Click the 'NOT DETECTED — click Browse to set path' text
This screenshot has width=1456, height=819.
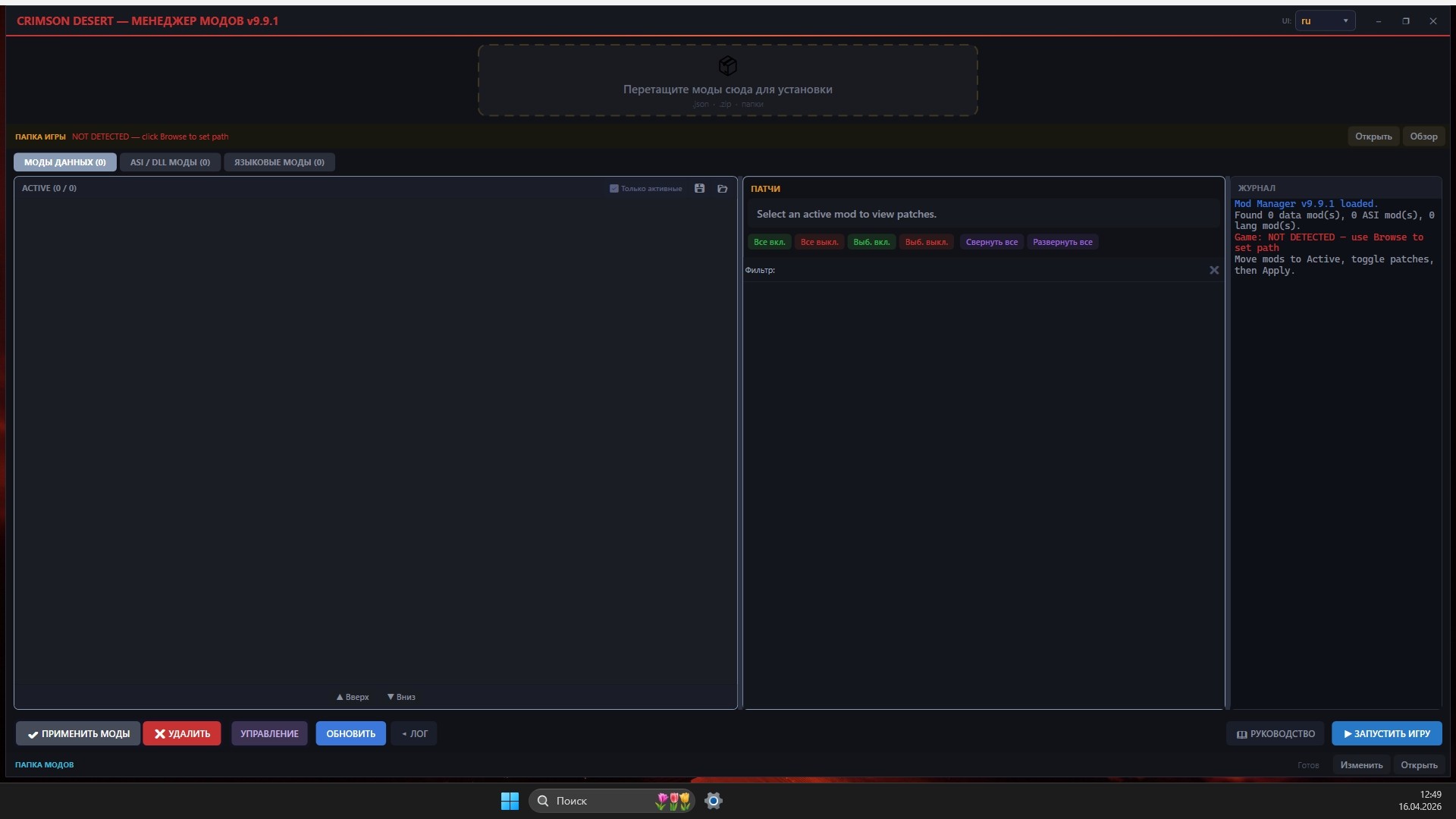150,136
